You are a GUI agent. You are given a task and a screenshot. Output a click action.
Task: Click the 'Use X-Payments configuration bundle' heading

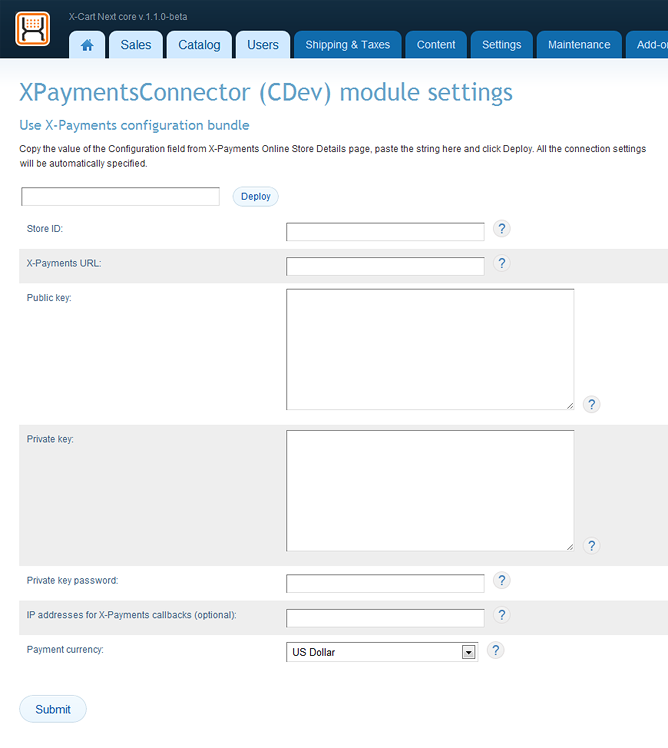134,125
